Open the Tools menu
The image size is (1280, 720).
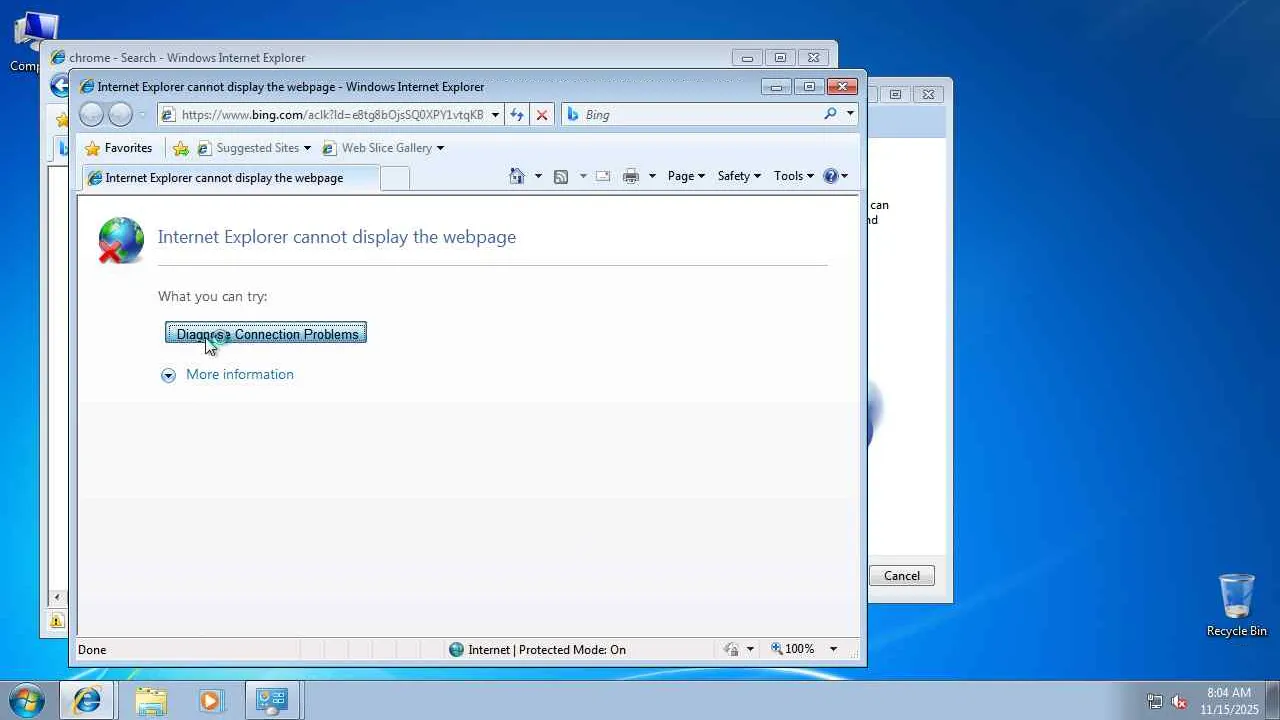coord(793,176)
